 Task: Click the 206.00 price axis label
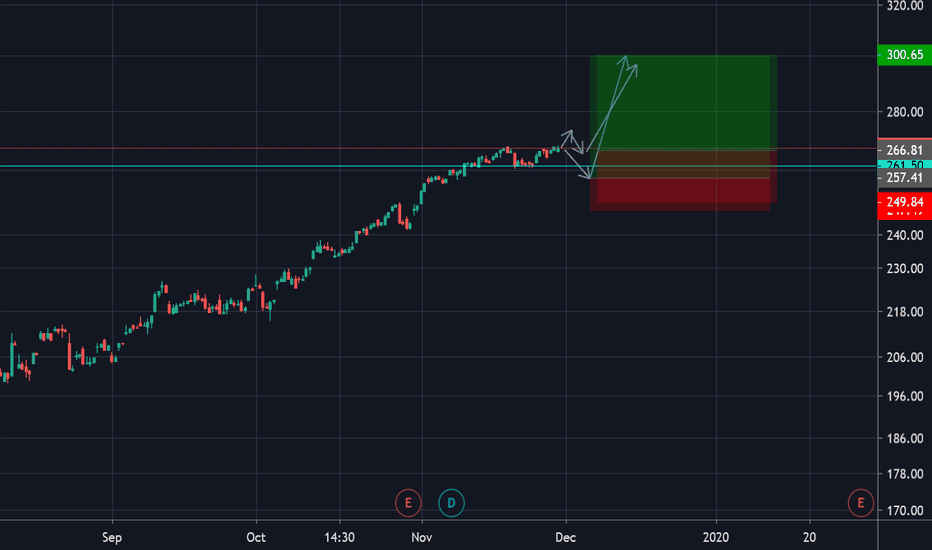pyautogui.click(x=905, y=357)
